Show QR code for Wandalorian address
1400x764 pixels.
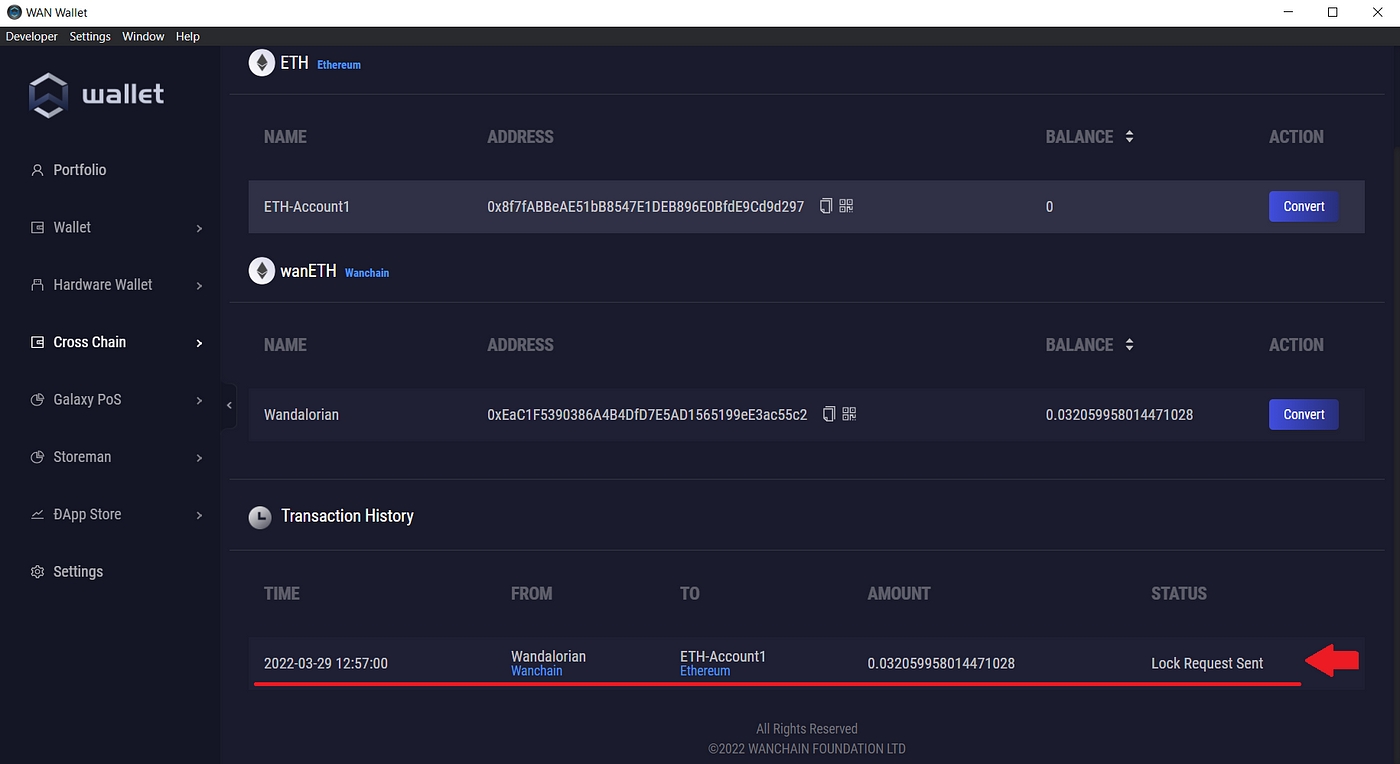point(849,414)
